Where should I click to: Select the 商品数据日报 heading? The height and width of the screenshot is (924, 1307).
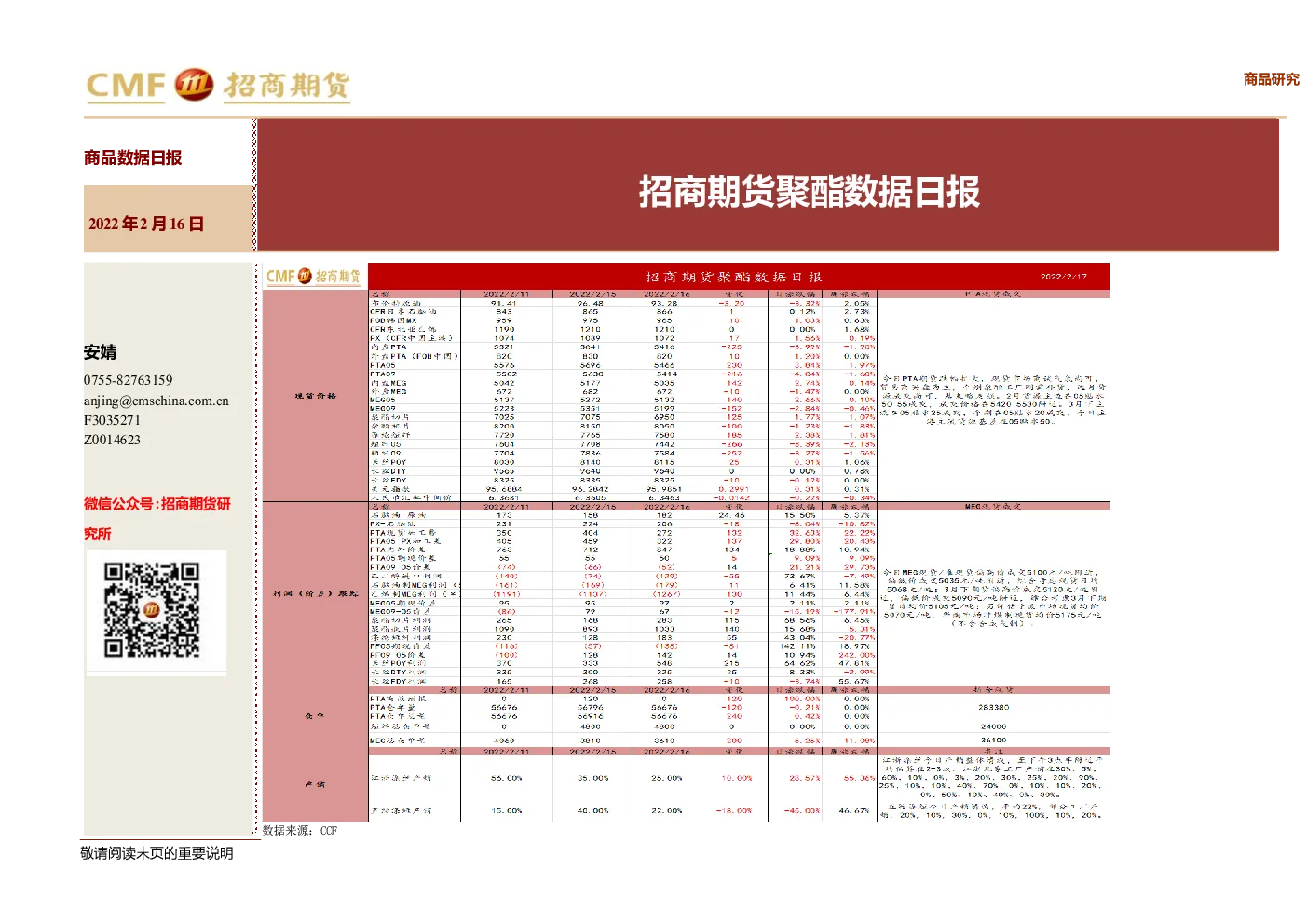pyautogui.click(x=132, y=157)
